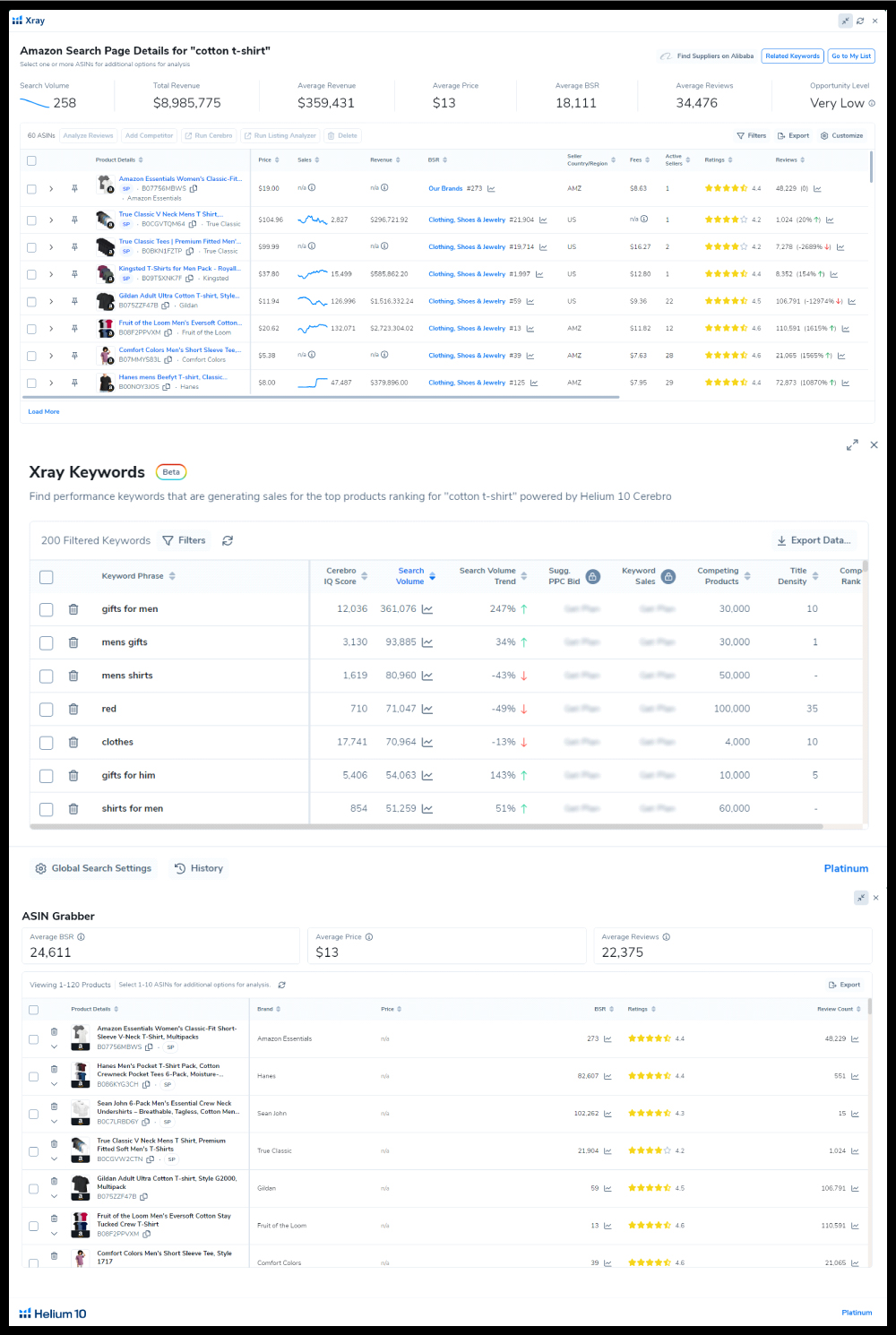Expand the Hanes Beefyt T-shirt row
Screen dimensions: 896x1335
click(51, 382)
